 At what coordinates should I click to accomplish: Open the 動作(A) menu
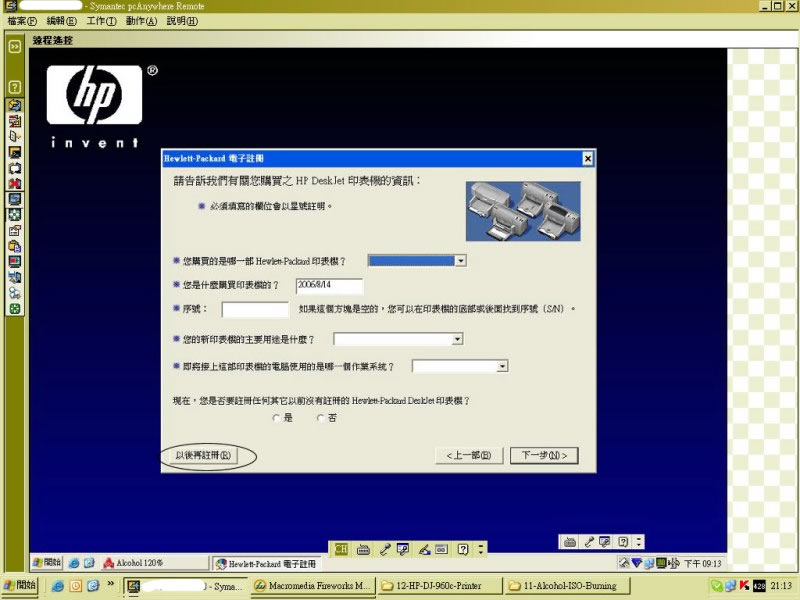(x=141, y=21)
